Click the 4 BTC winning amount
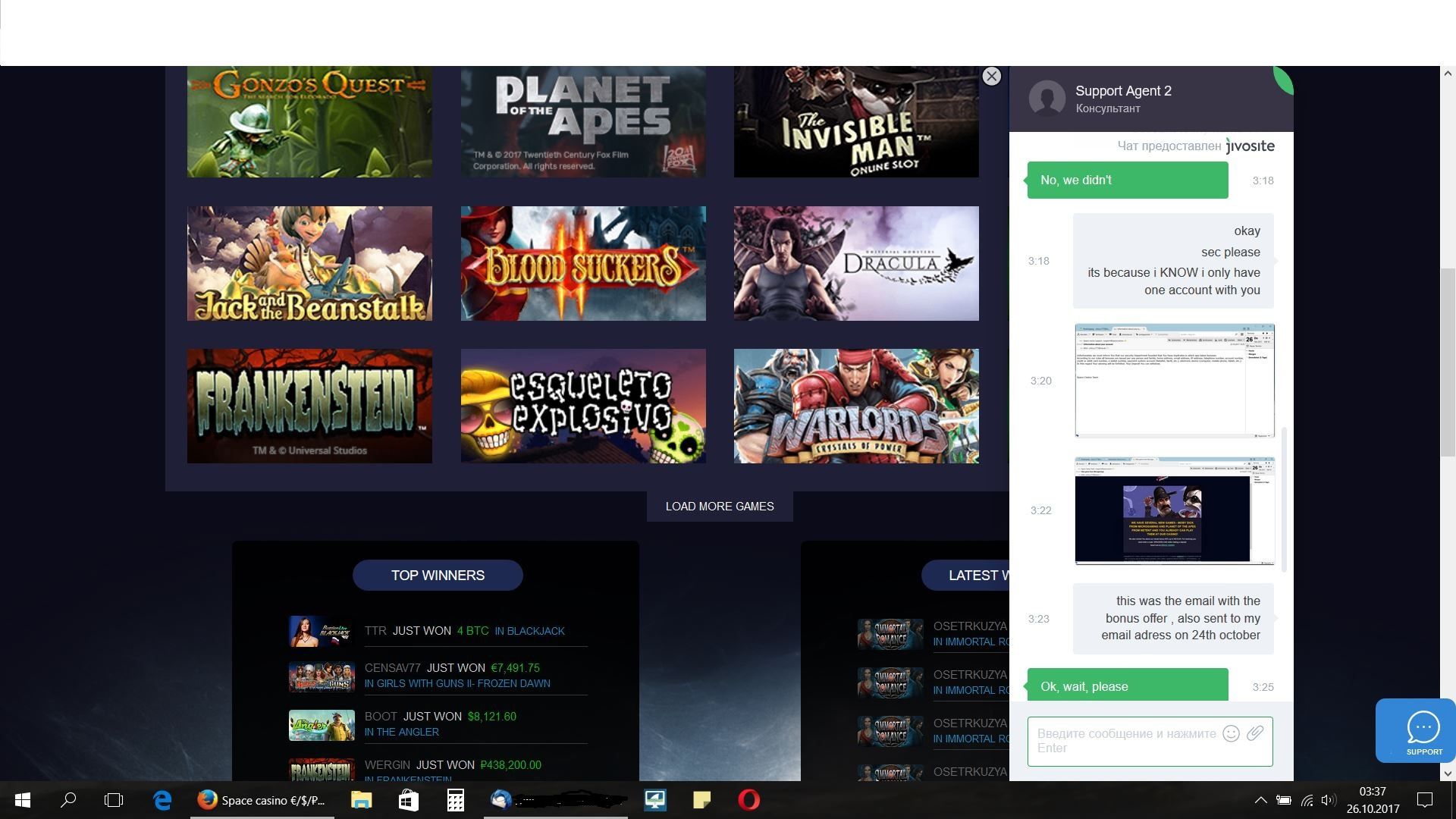 pos(472,631)
